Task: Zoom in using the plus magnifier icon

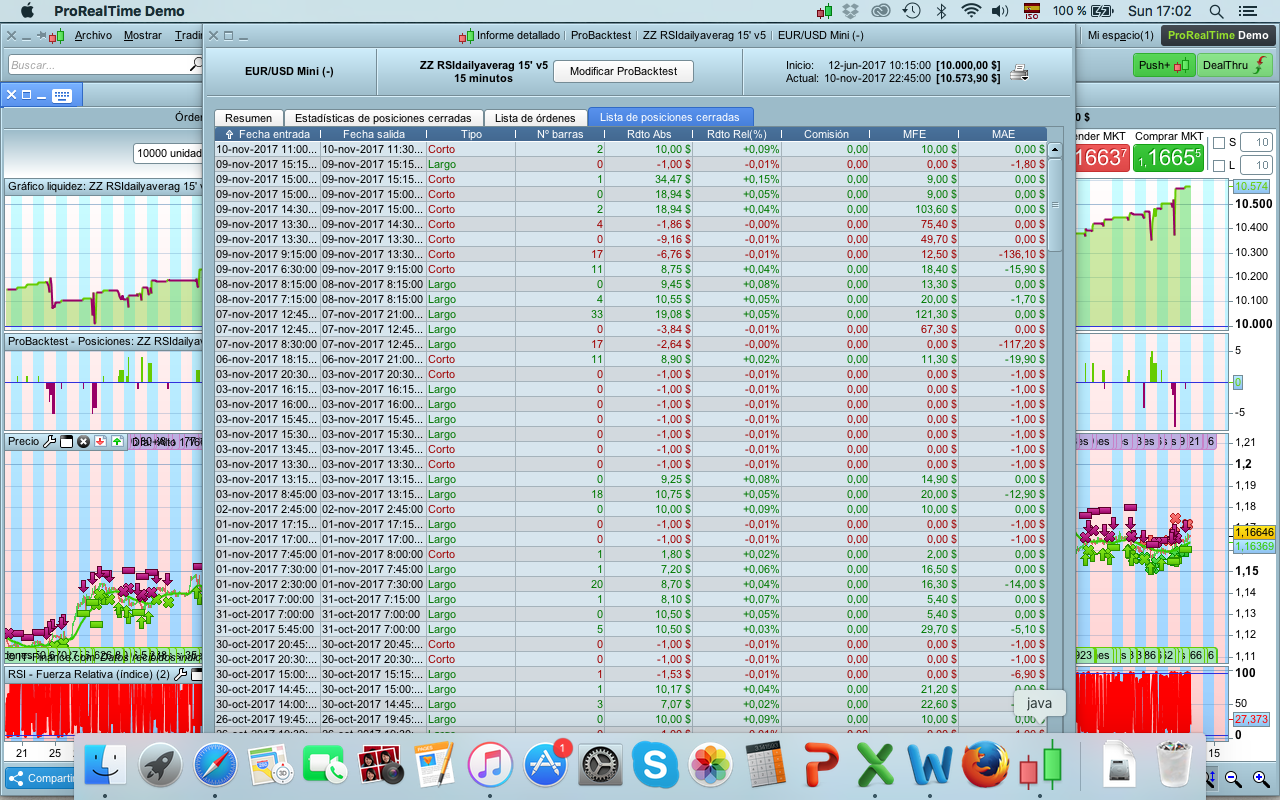Action: [1260, 778]
